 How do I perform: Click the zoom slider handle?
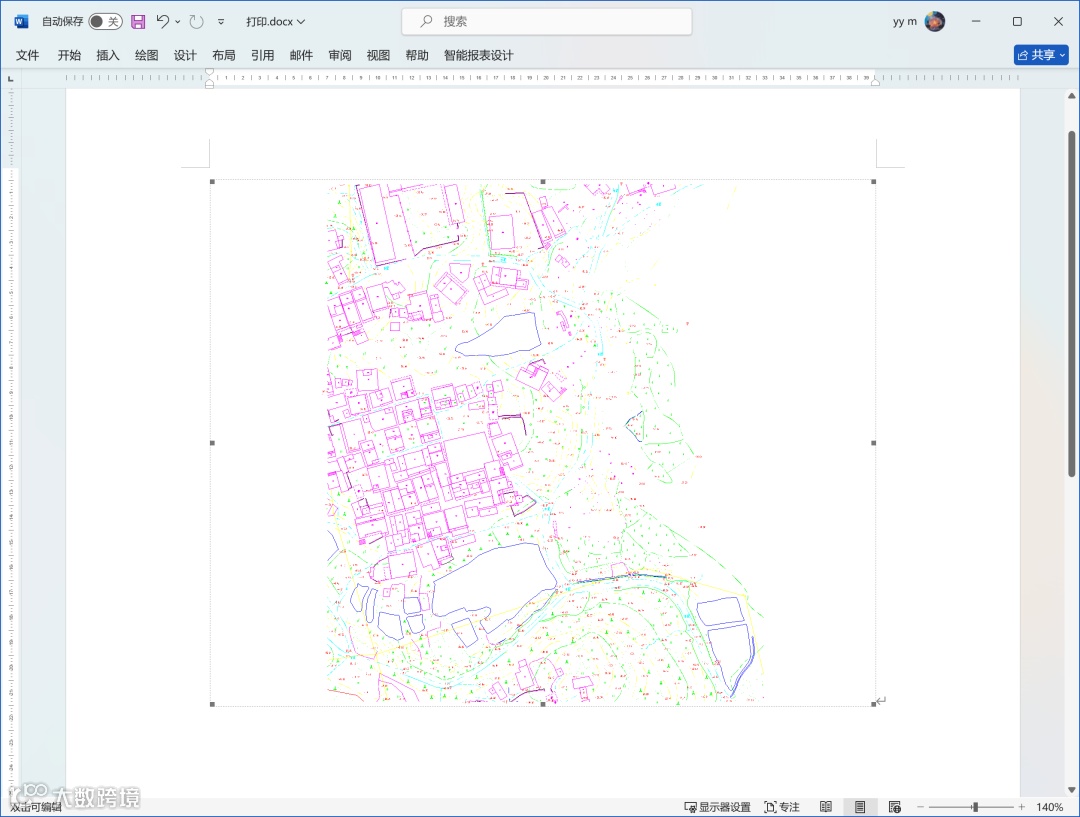(x=975, y=807)
